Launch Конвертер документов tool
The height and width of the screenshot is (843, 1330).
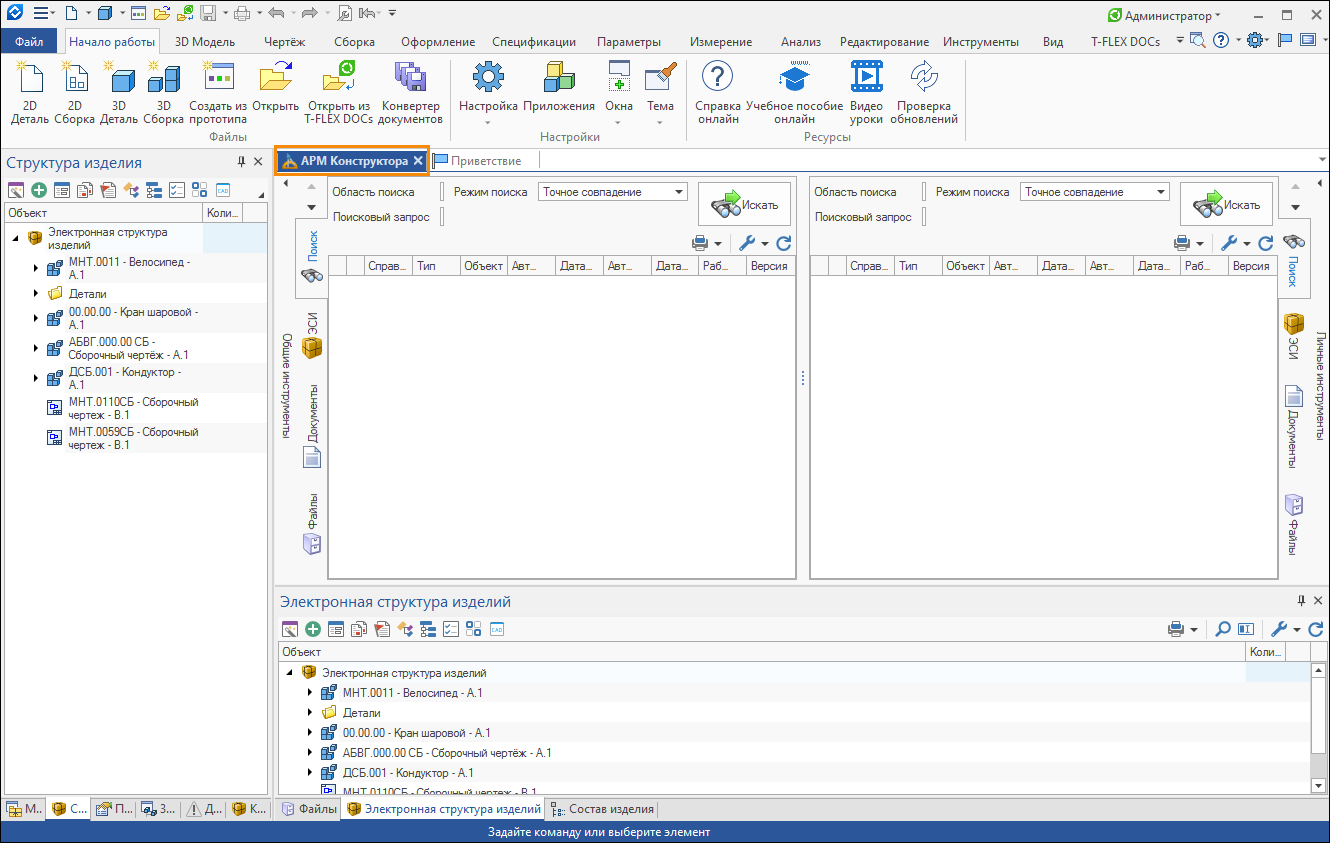[410, 92]
